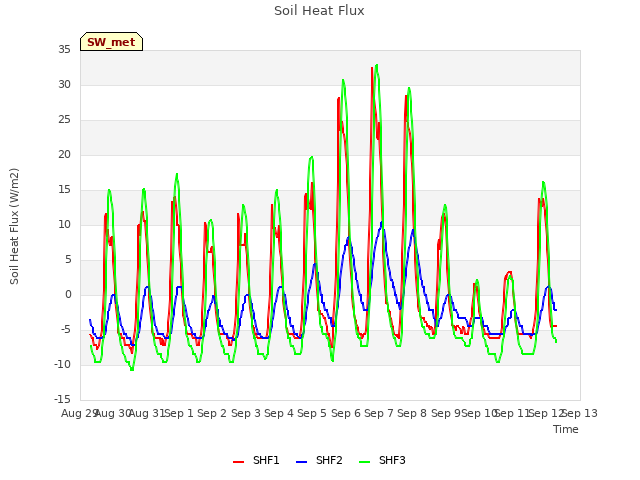Click the Sep 8 x-axis tick label
The width and height of the screenshot is (640, 480).
coord(412,413)
